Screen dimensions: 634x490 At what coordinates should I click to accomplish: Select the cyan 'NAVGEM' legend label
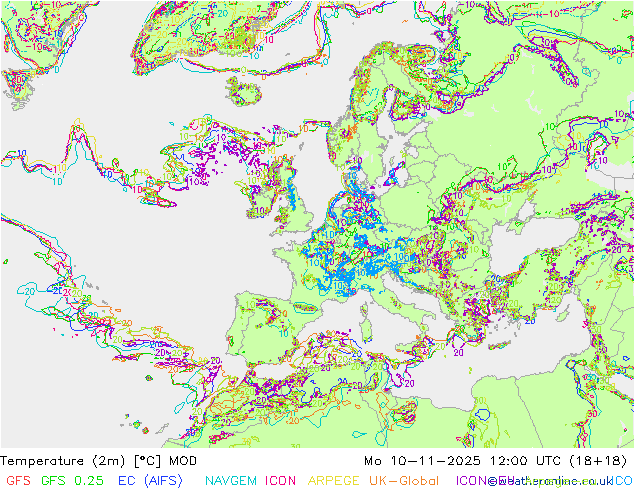pos(231,481)
